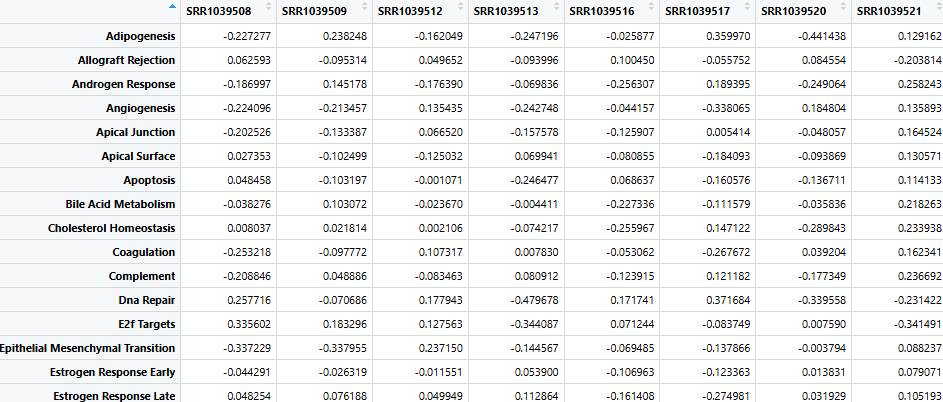
Task: Click Estrogen Response Late value -0.274981
Action: click(x=726, y=395)
